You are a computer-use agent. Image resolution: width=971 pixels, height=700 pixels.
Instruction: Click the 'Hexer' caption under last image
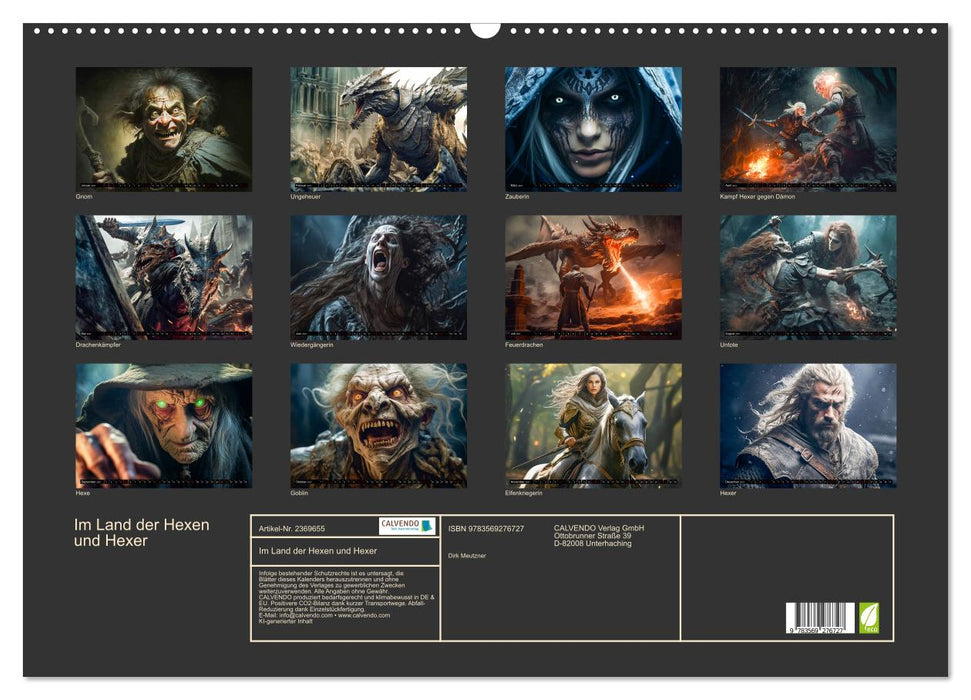coord(728,493)
